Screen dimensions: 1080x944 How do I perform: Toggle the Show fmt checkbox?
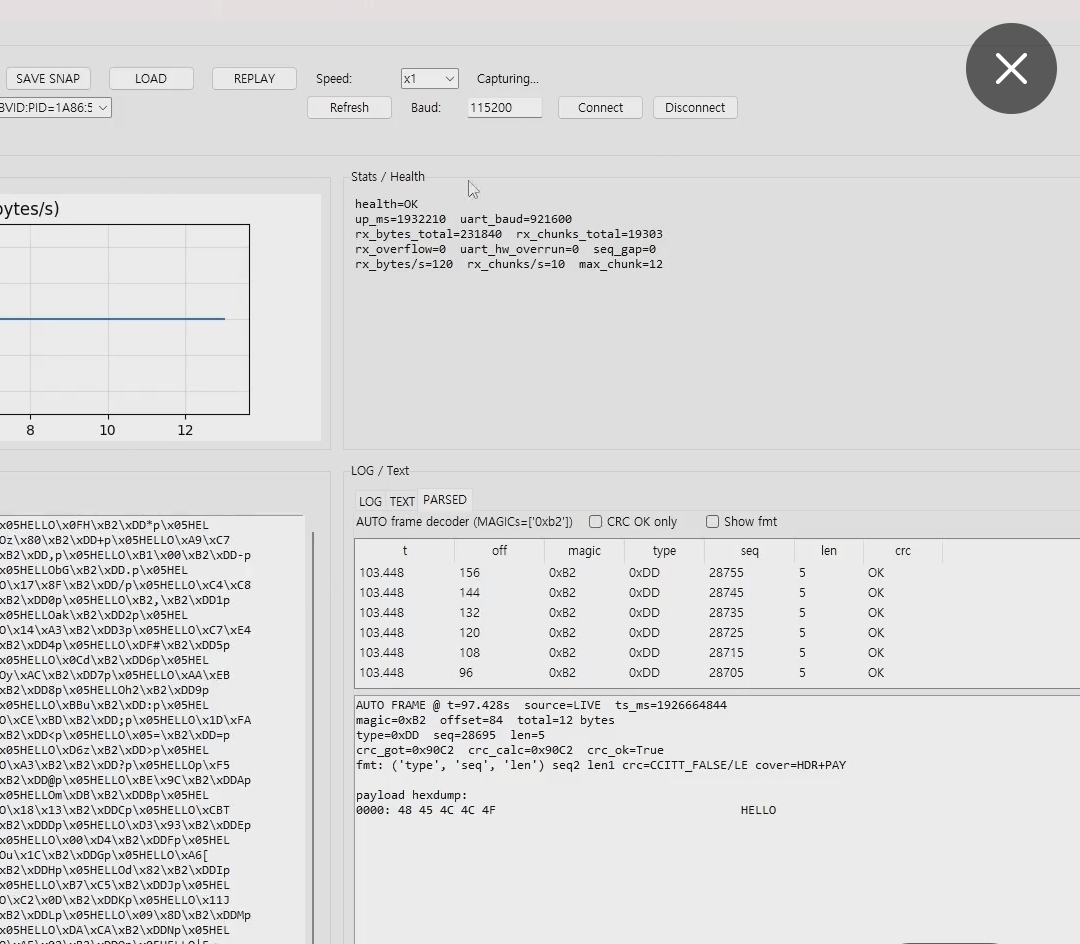pyautogui.click(x=712, y=521)
